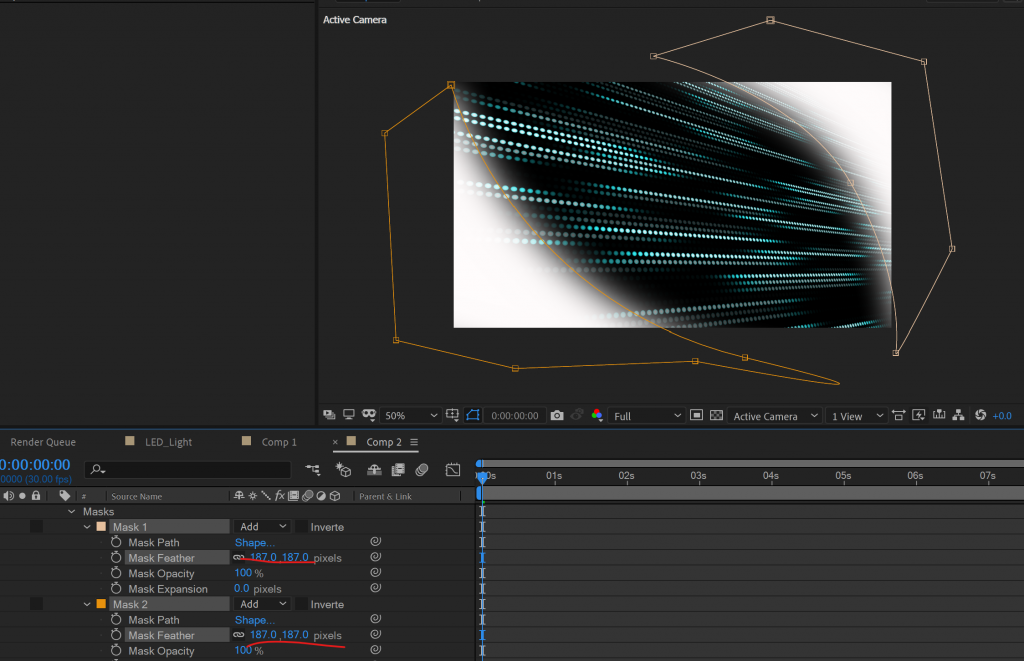This screenshot has width=1024, height=661.
Task: Open the Render Queue tab
Action: pos(43,442)
